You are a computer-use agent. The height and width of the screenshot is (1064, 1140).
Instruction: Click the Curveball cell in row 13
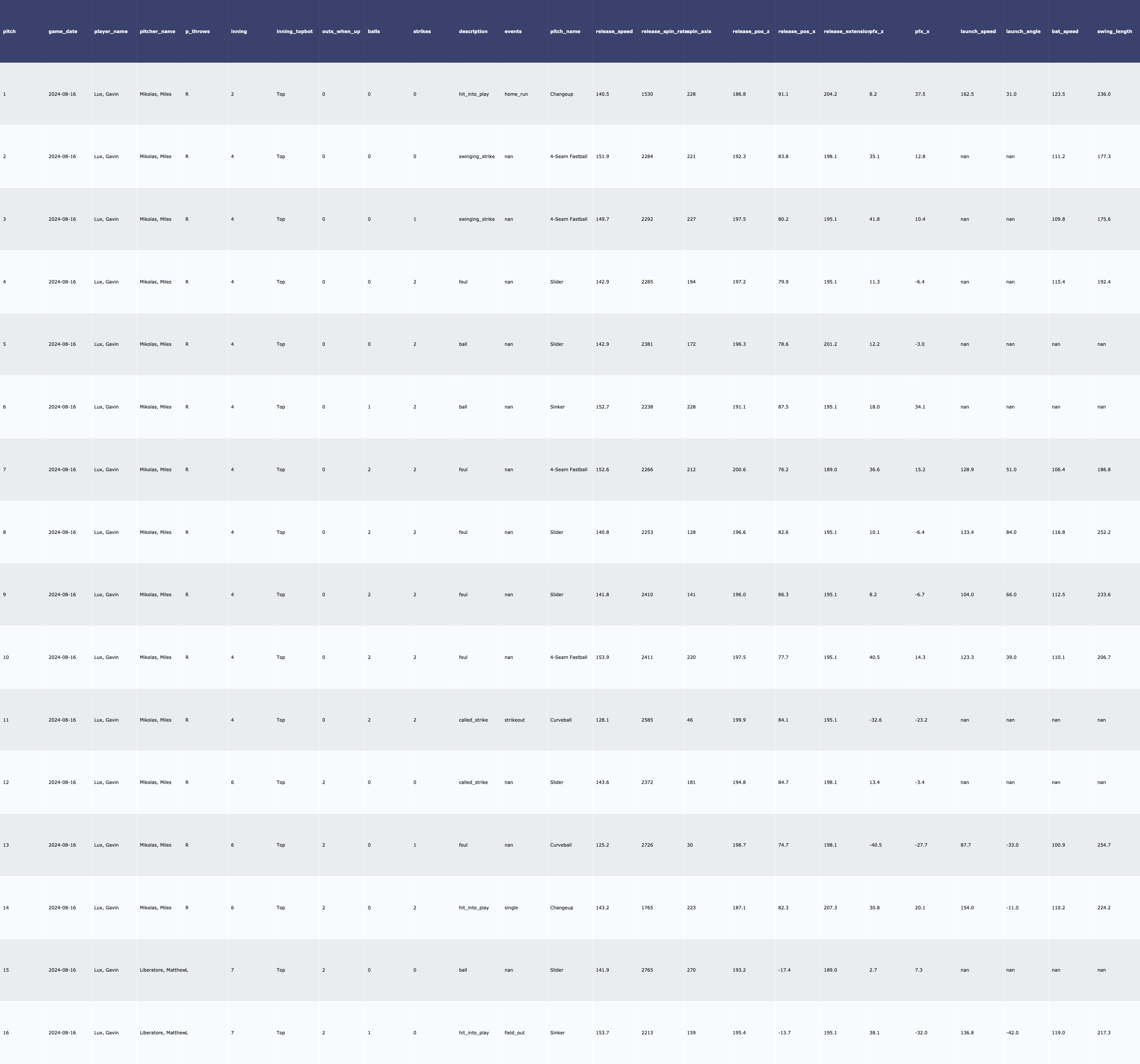tap(560, 845)
